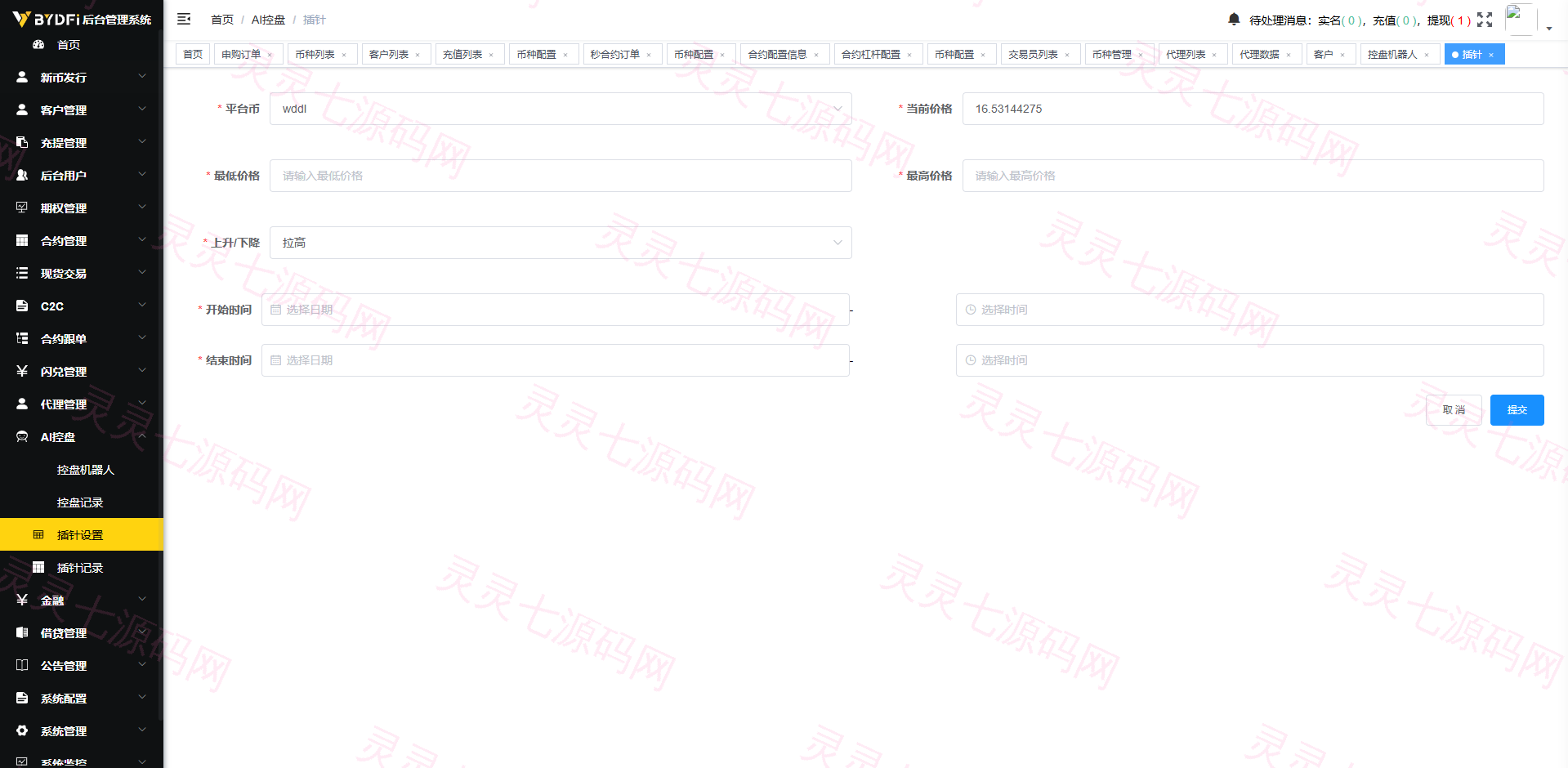The height and width of the screenshot is (768, 1568).
Task: Expand the 后台用户 sidebar menu
Action: [82, 175]
